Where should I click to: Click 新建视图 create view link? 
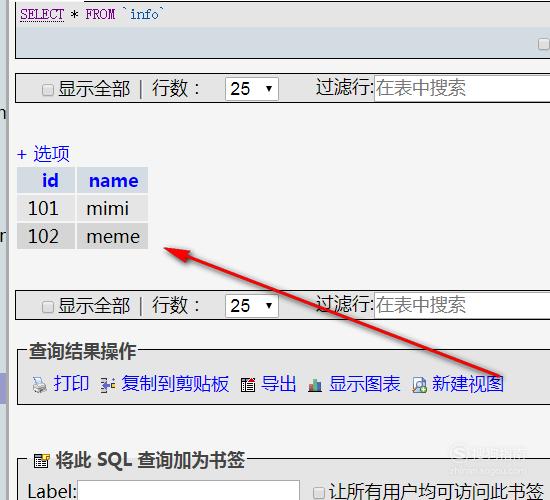(x=468, y=383)
